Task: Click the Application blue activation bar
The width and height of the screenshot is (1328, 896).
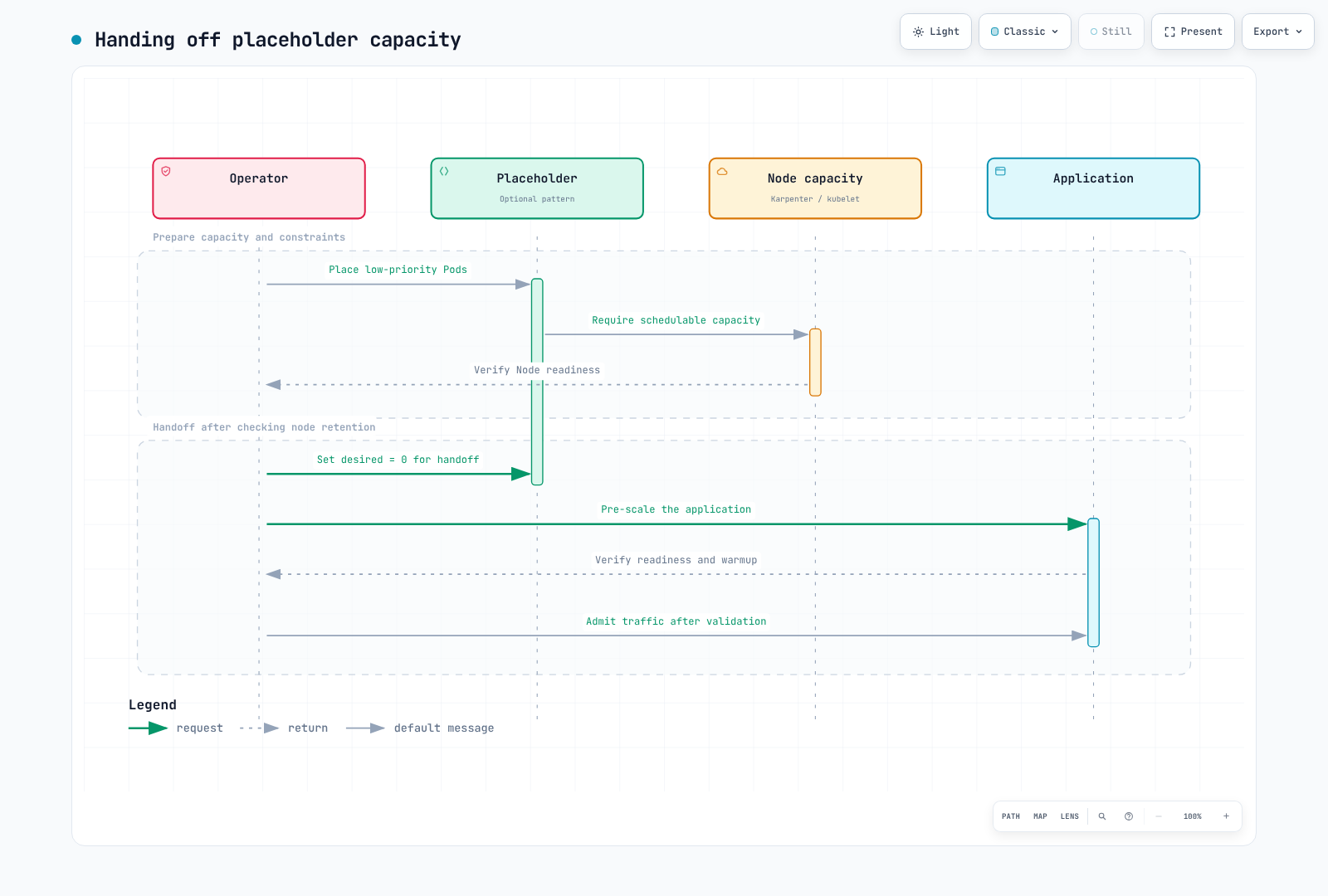Action: 1093,582
